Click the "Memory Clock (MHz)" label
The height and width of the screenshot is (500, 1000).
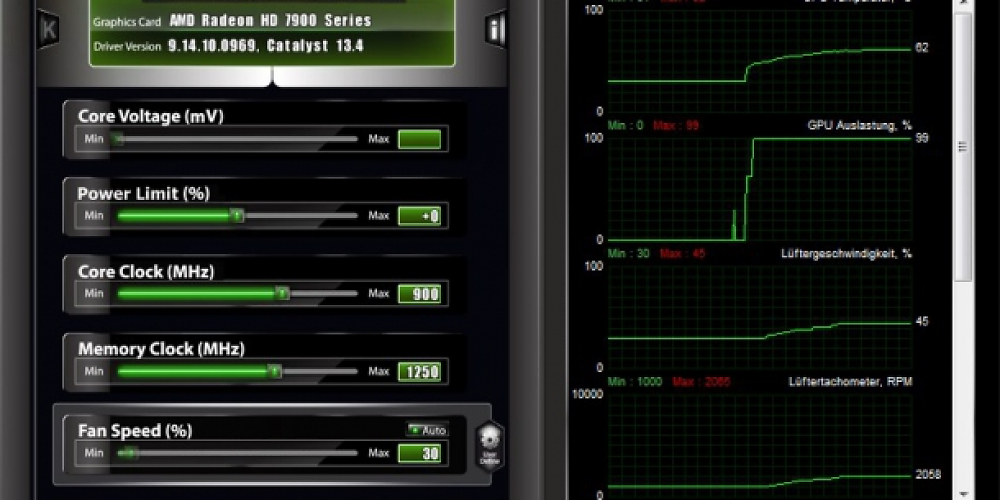[x=161, y=349]
